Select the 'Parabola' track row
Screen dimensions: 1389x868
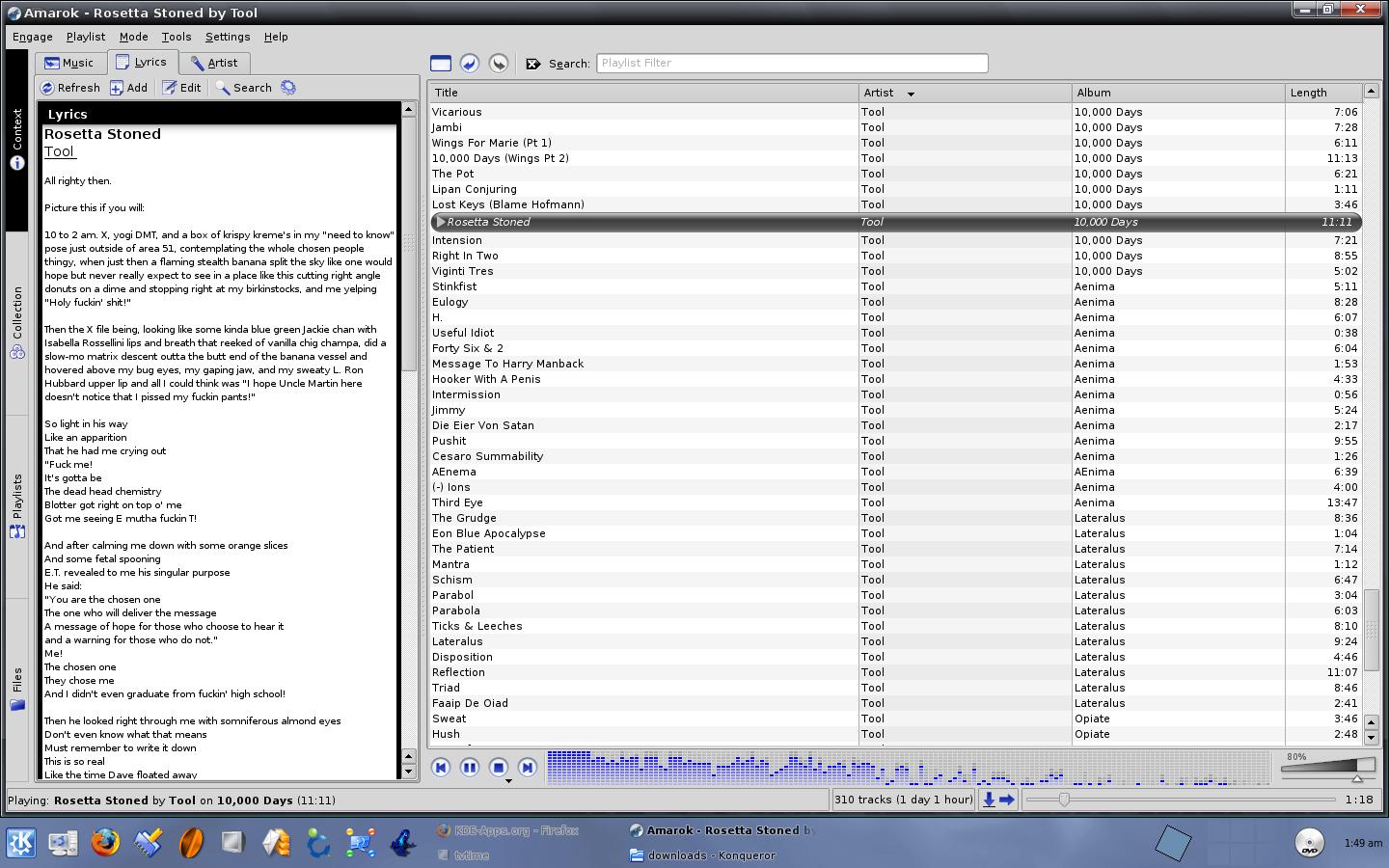[x=896, y=610]
